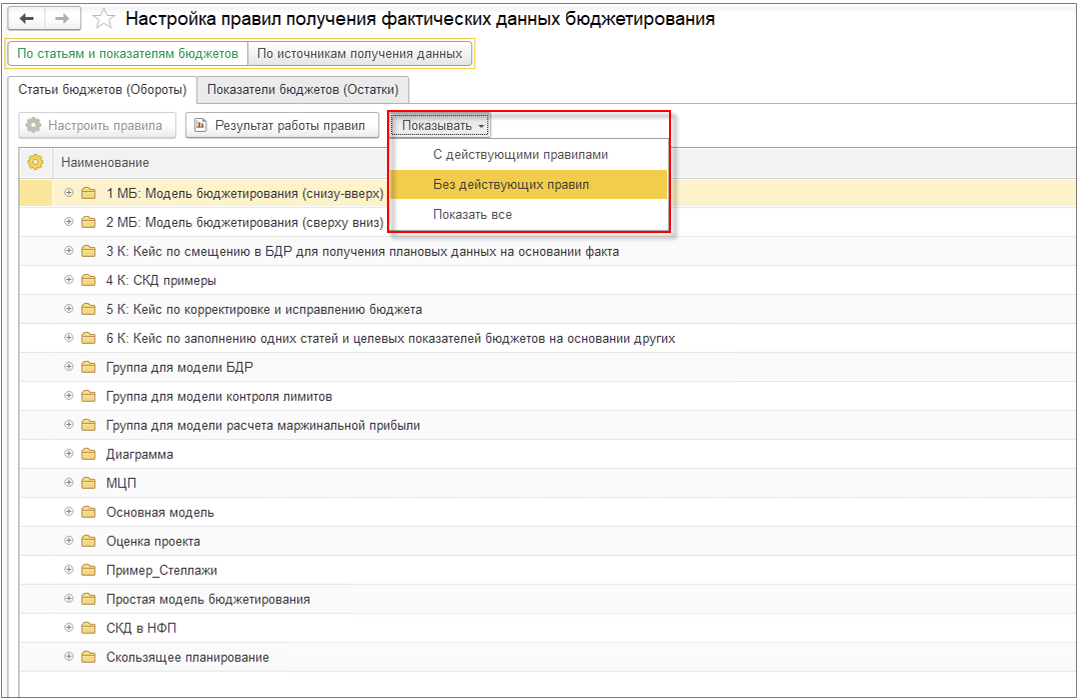Expand 3 К: Кейс по смещению в БДР
Screen dimensions: 1077x698
coord(69,251)
